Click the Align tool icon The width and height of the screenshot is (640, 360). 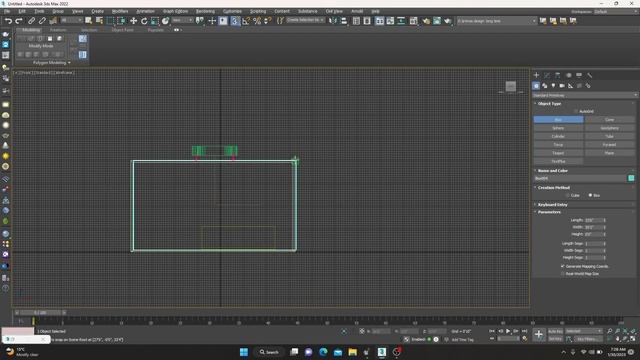344,21
